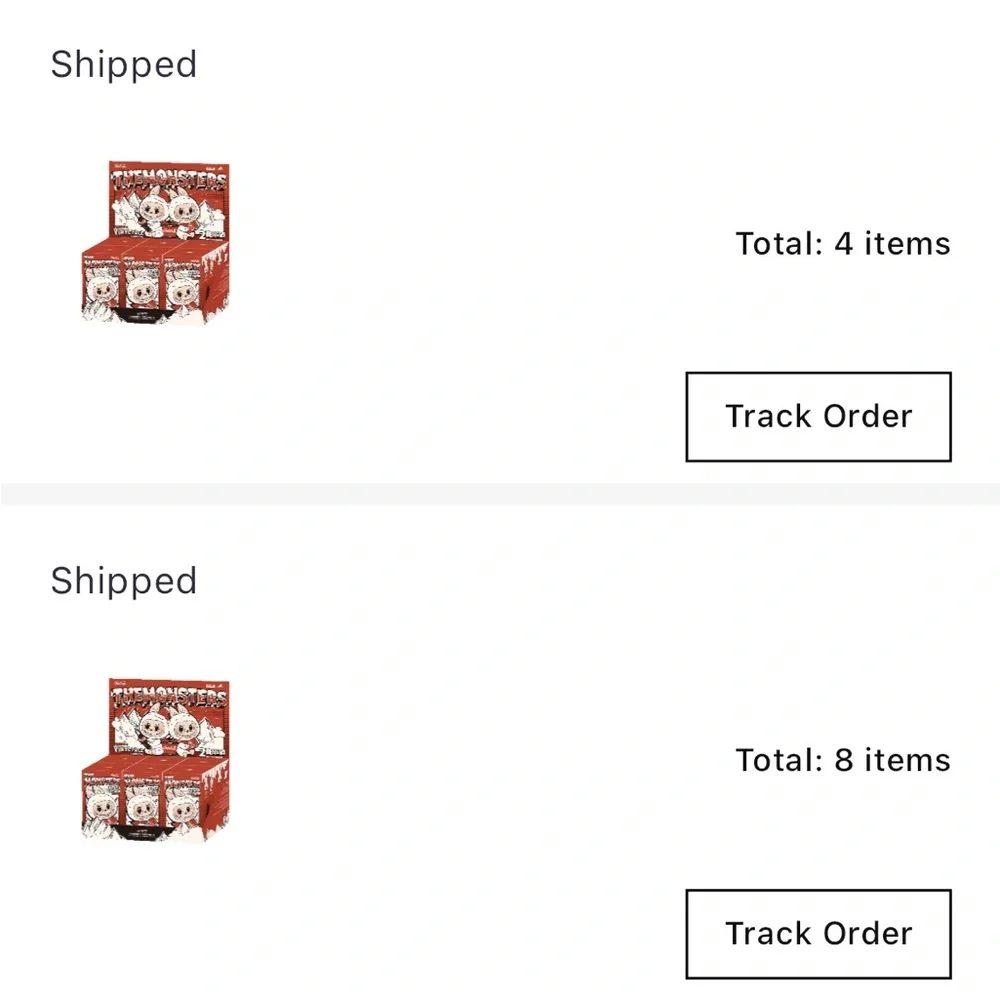Select the "Total: 8 items" text
This screenshot has height=1000, width=1000.
click(x=842, y=760)
